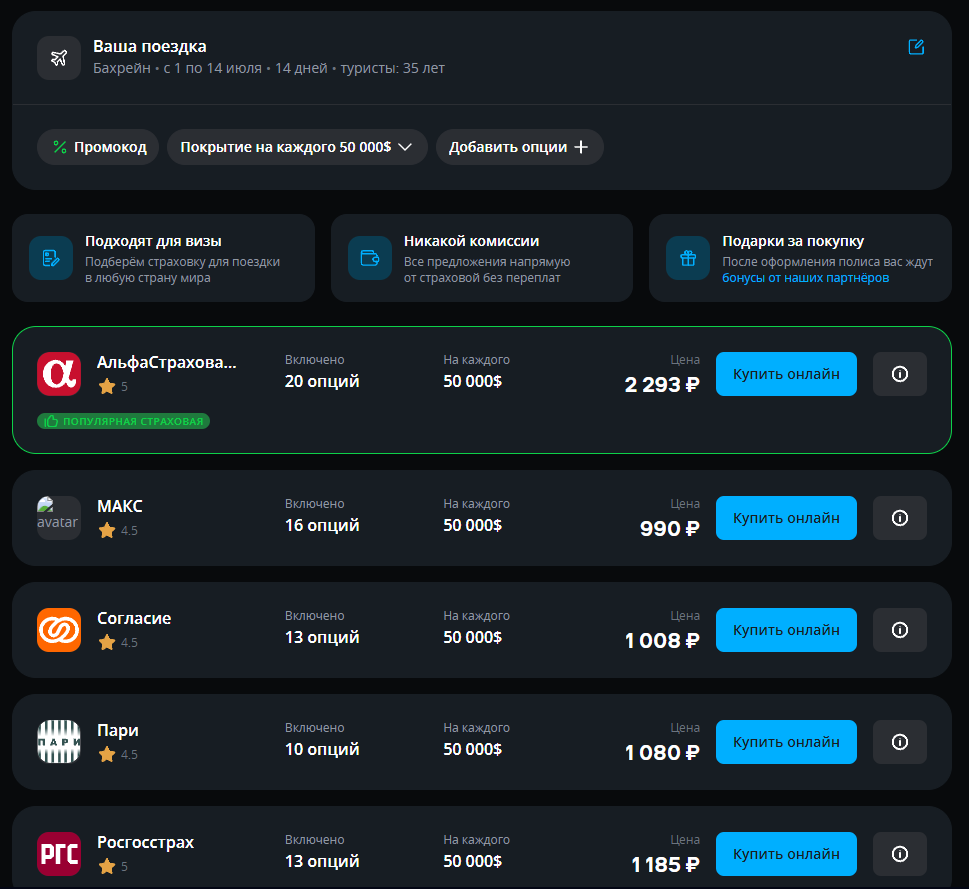The image size is (969, 889).
Task: Click the star rating of АльфаСтрахование
Action: pyautogui.click(x=113, y=387)
